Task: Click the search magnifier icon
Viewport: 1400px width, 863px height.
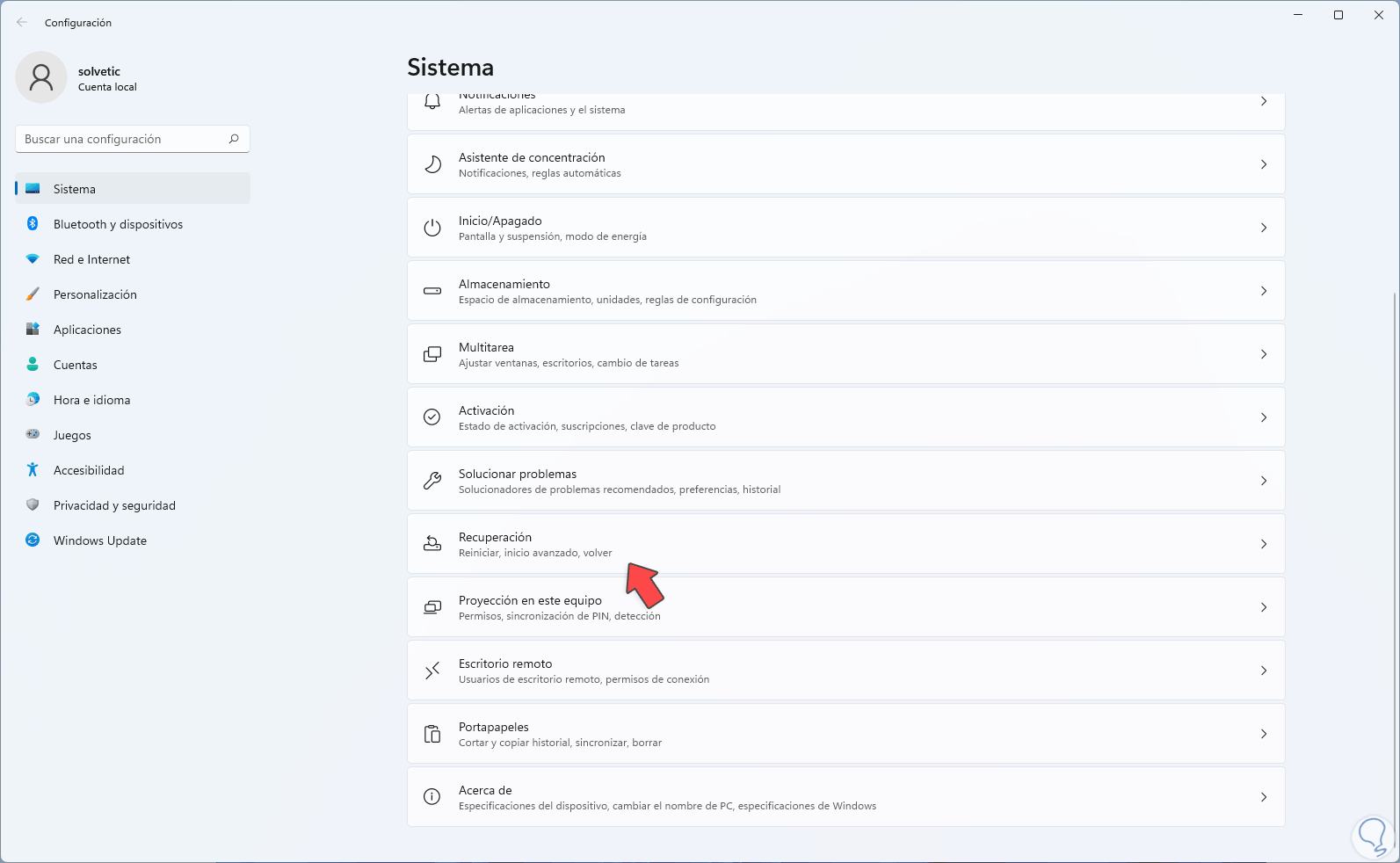Action: 234,139
